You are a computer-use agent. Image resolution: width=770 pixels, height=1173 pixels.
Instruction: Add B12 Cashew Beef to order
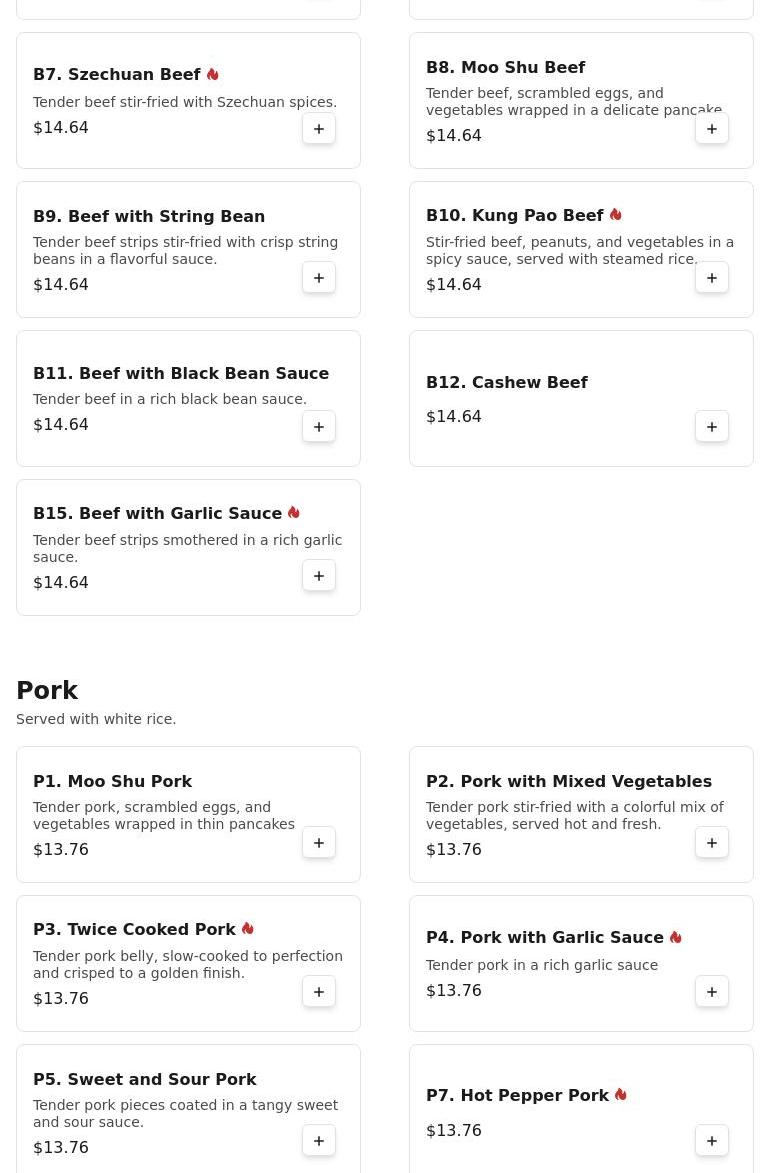tap(712, 427)
